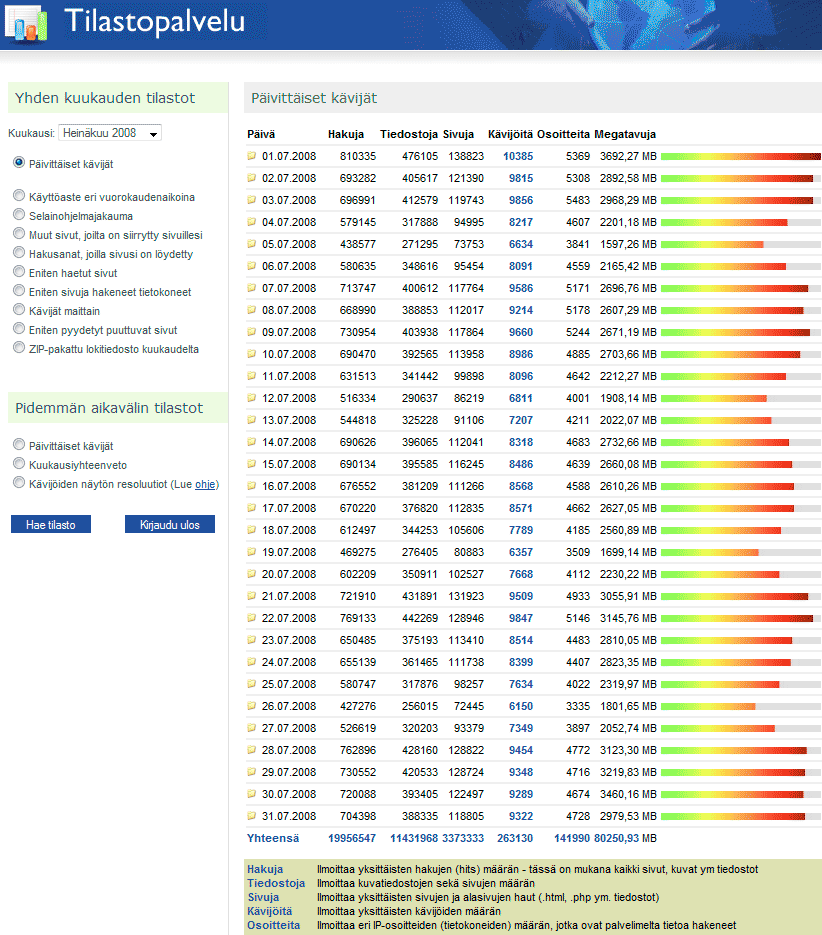Select Käyttöaste eri vuorokaudenaikoina radio option

(19, 195)
